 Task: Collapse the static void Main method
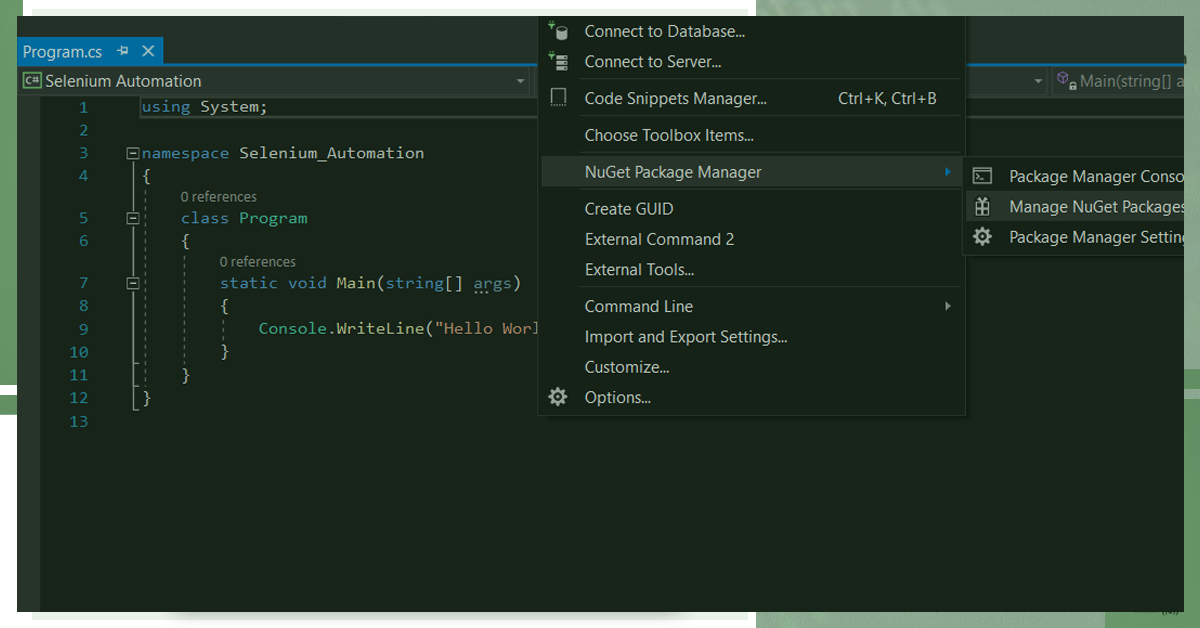click(x=133, y=283)
